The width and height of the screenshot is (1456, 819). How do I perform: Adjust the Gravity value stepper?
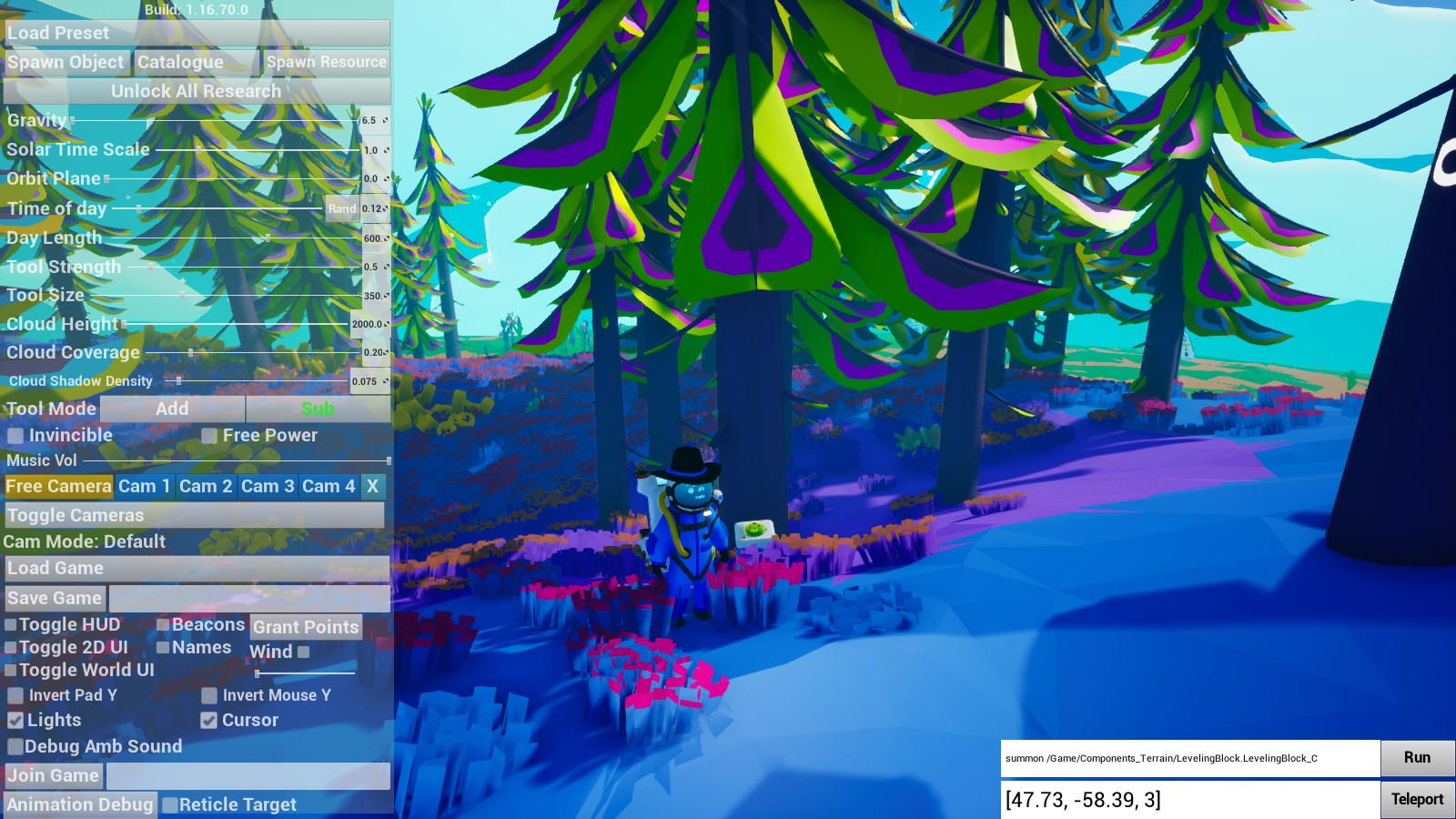tap(385, 120)
